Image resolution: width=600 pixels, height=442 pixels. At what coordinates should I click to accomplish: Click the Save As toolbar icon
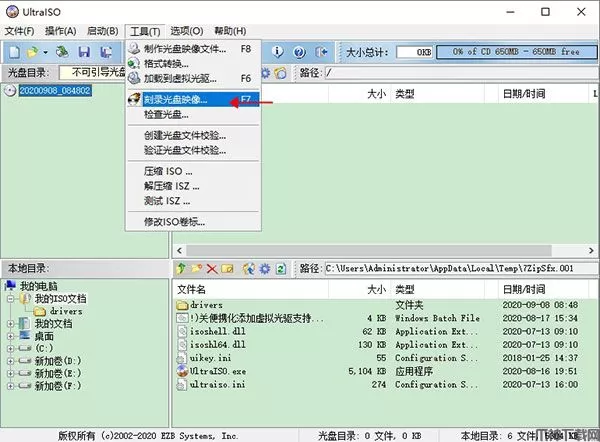pyautogui.click(x=106, y=52)
